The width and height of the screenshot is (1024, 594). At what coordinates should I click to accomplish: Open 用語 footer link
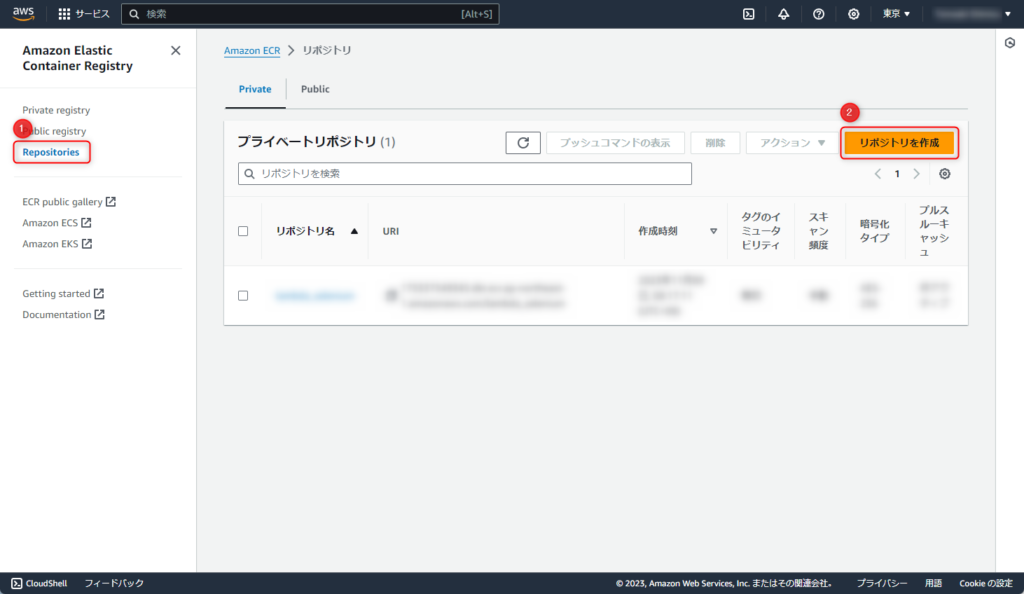coord(933,583)
